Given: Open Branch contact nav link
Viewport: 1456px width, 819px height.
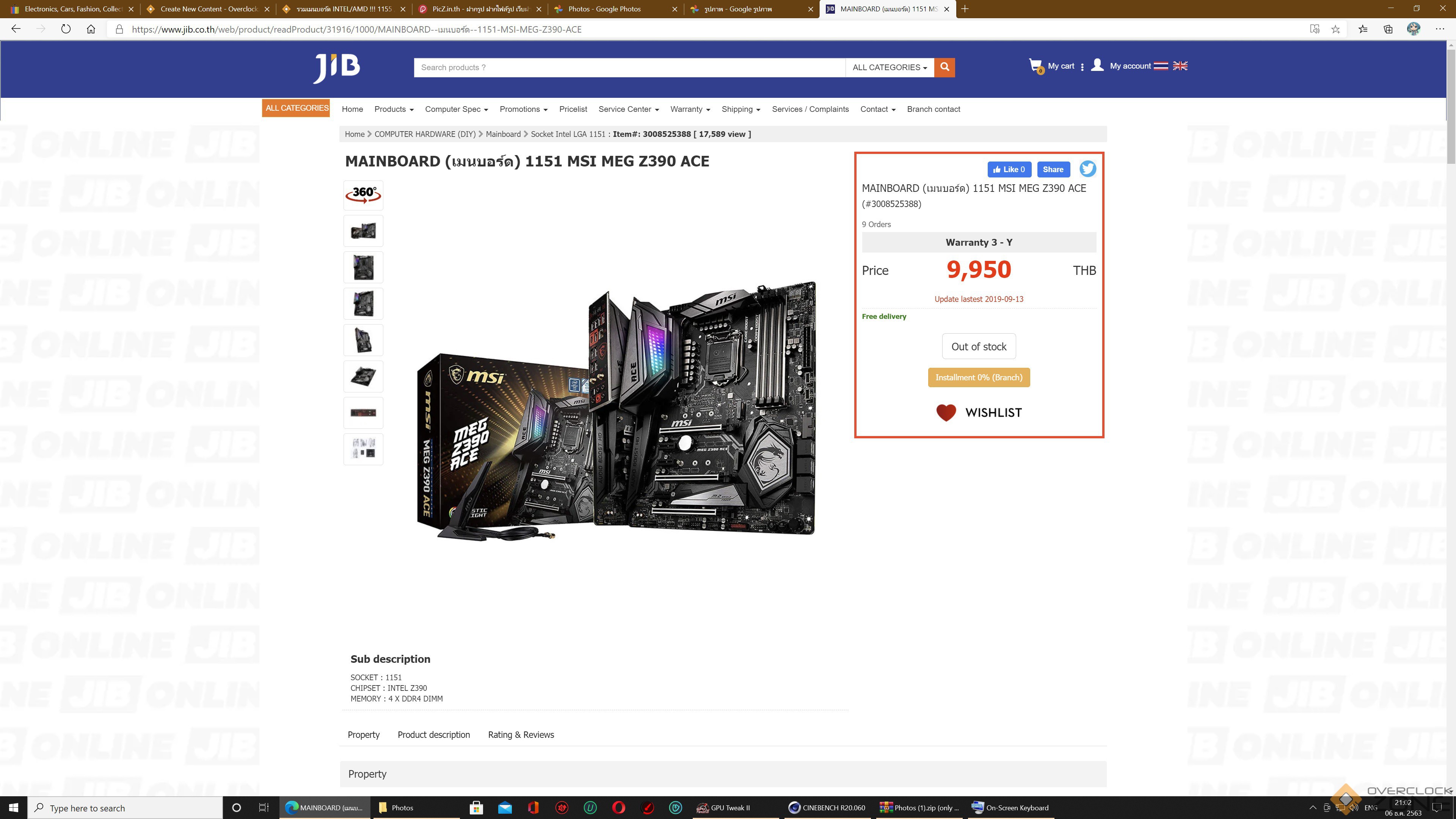Looking at the screenshot, I should click(x=933, y=109).
